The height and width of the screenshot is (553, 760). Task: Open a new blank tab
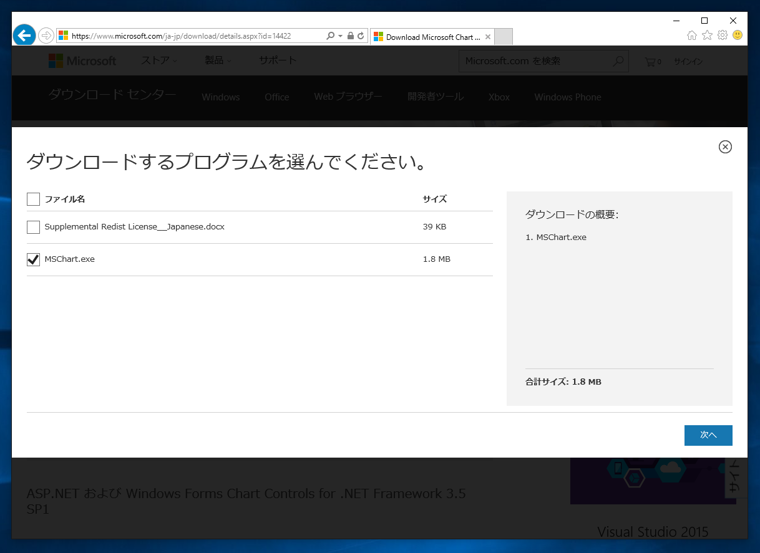503,37
